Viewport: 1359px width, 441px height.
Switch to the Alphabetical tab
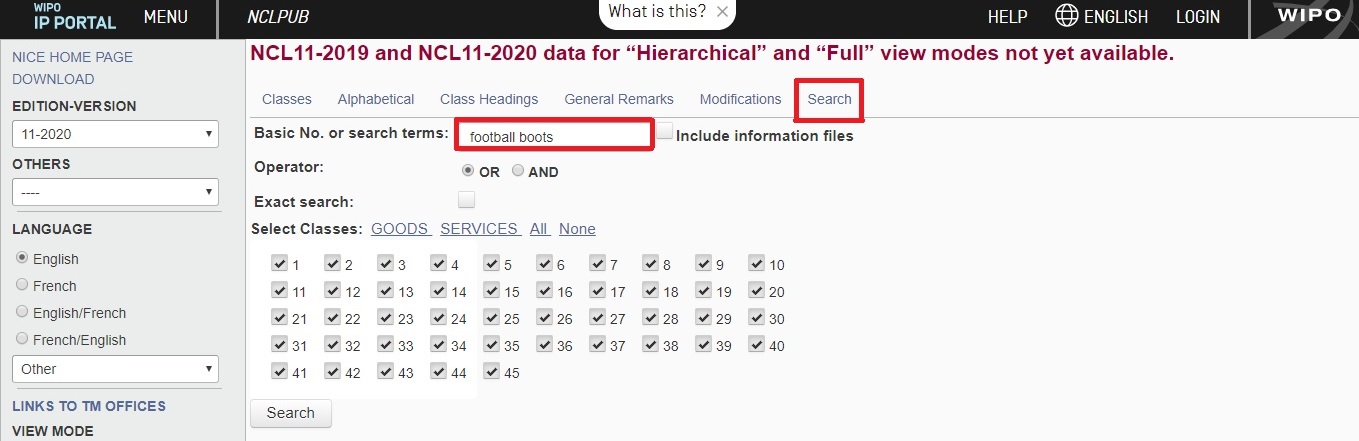click(x=376, y=99)
